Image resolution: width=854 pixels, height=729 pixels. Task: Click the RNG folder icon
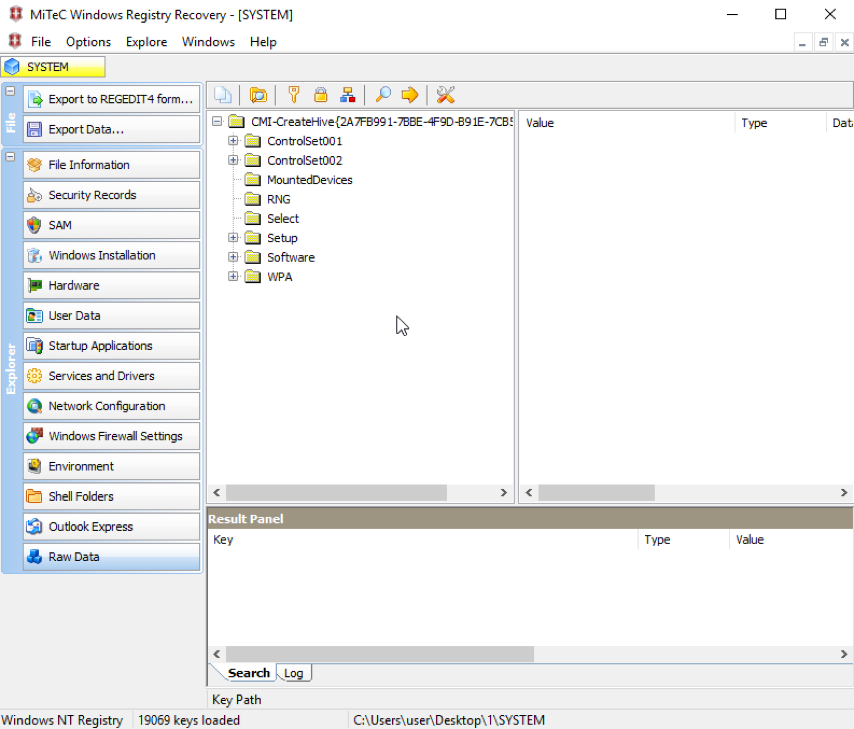(252, 199)
